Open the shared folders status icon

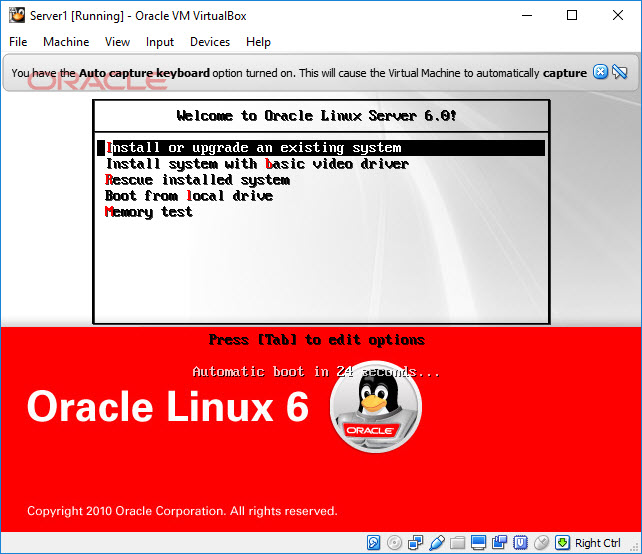coord(458,543)
